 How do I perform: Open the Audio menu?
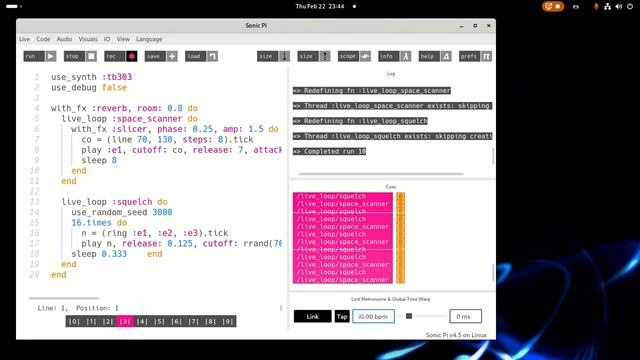(x=64, y=39)
